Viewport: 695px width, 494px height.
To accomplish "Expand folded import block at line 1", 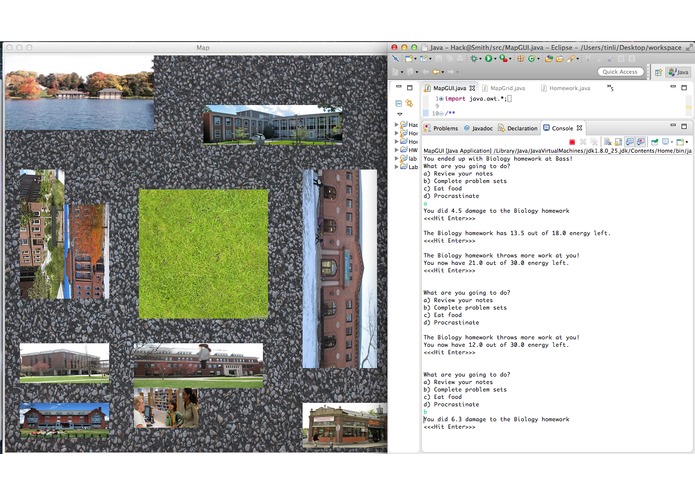I will point(441,99).
